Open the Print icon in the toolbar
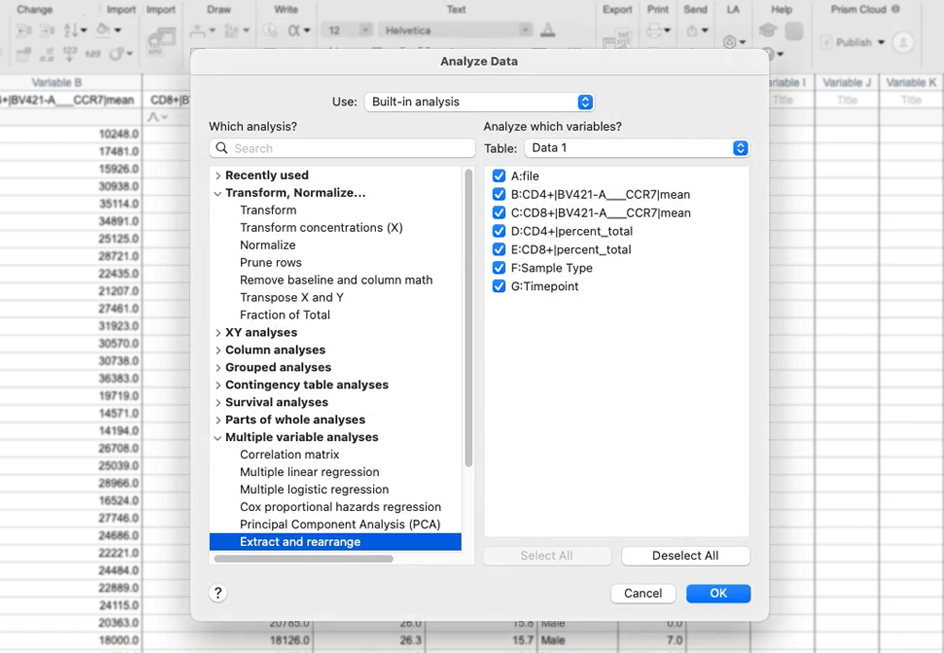This screenshot has height=653, width=944. 656,31
